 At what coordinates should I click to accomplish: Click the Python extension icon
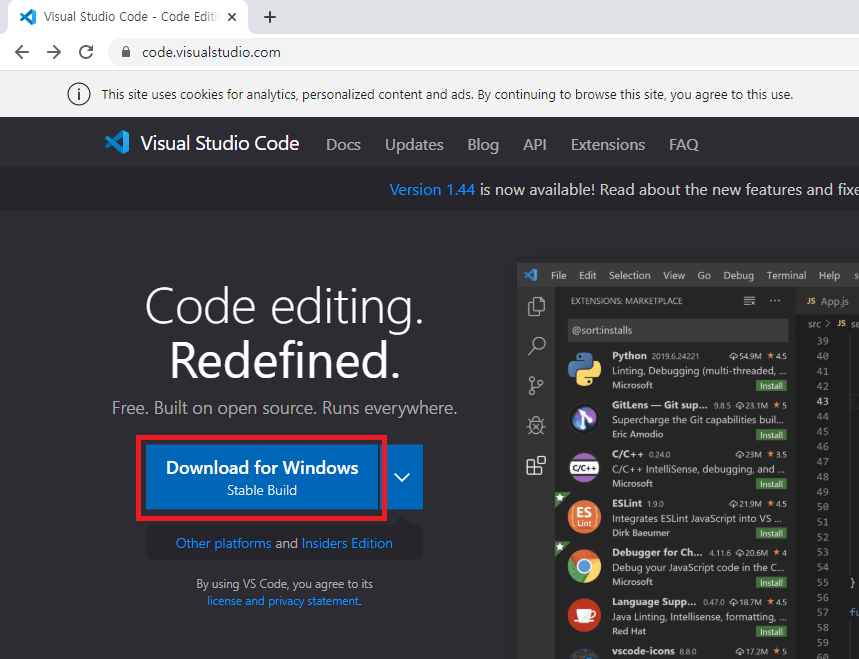click(x=585, y=369)
